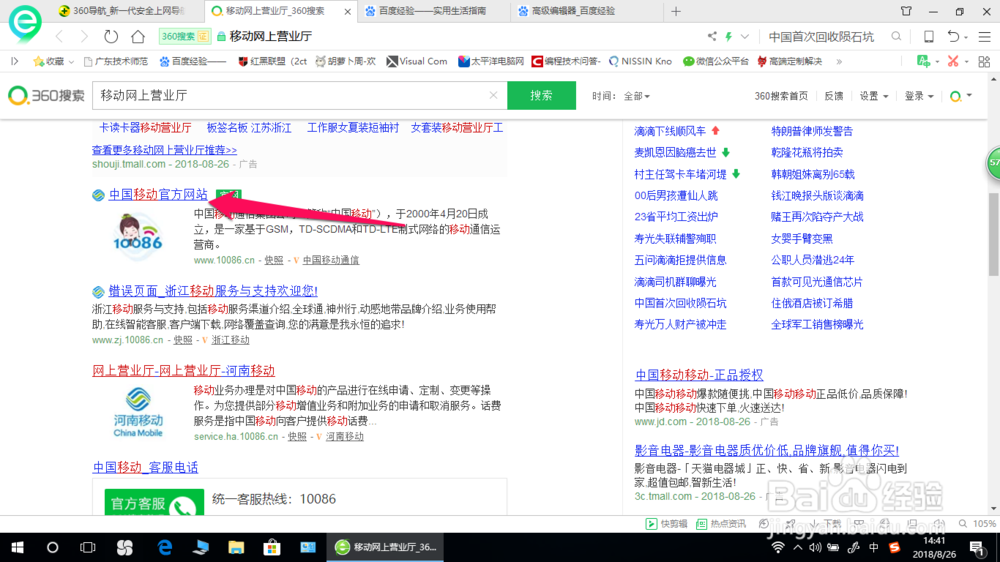Expand the 设置 dropdown
Image resolution: width=1000 pixels, height=562 pixels.
click(x=873, y=96)
